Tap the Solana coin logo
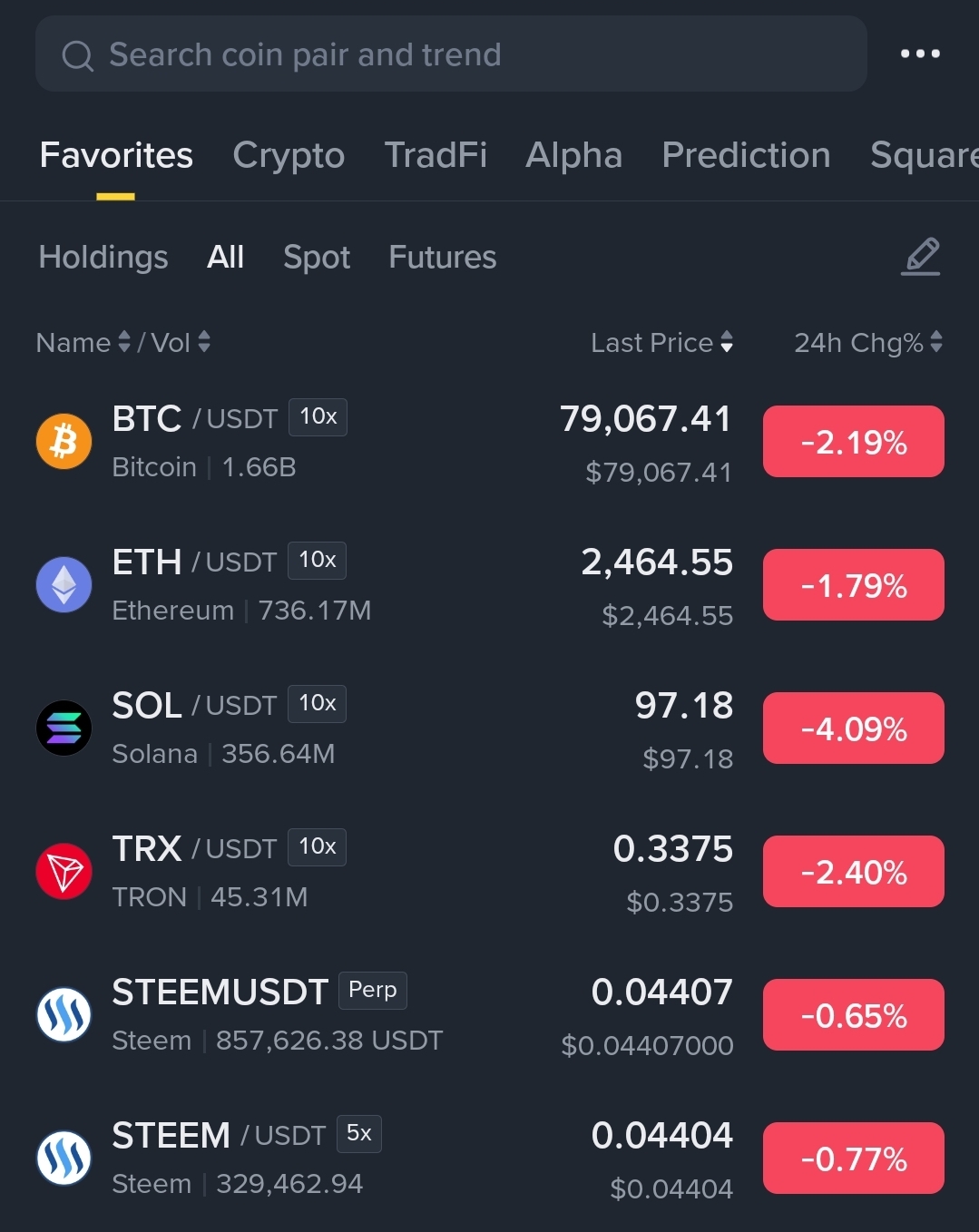The height and width of the screenshot is (1232, 979). tap(64, 728)
